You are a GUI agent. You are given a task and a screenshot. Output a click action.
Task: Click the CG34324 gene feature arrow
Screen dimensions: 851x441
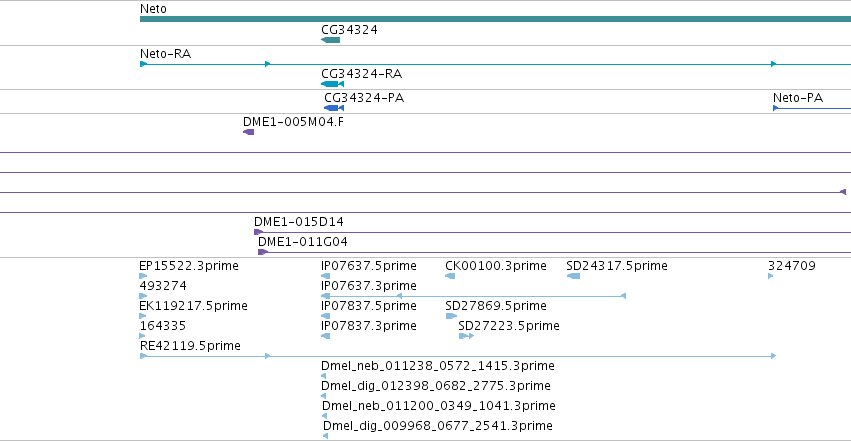[331, 40]
